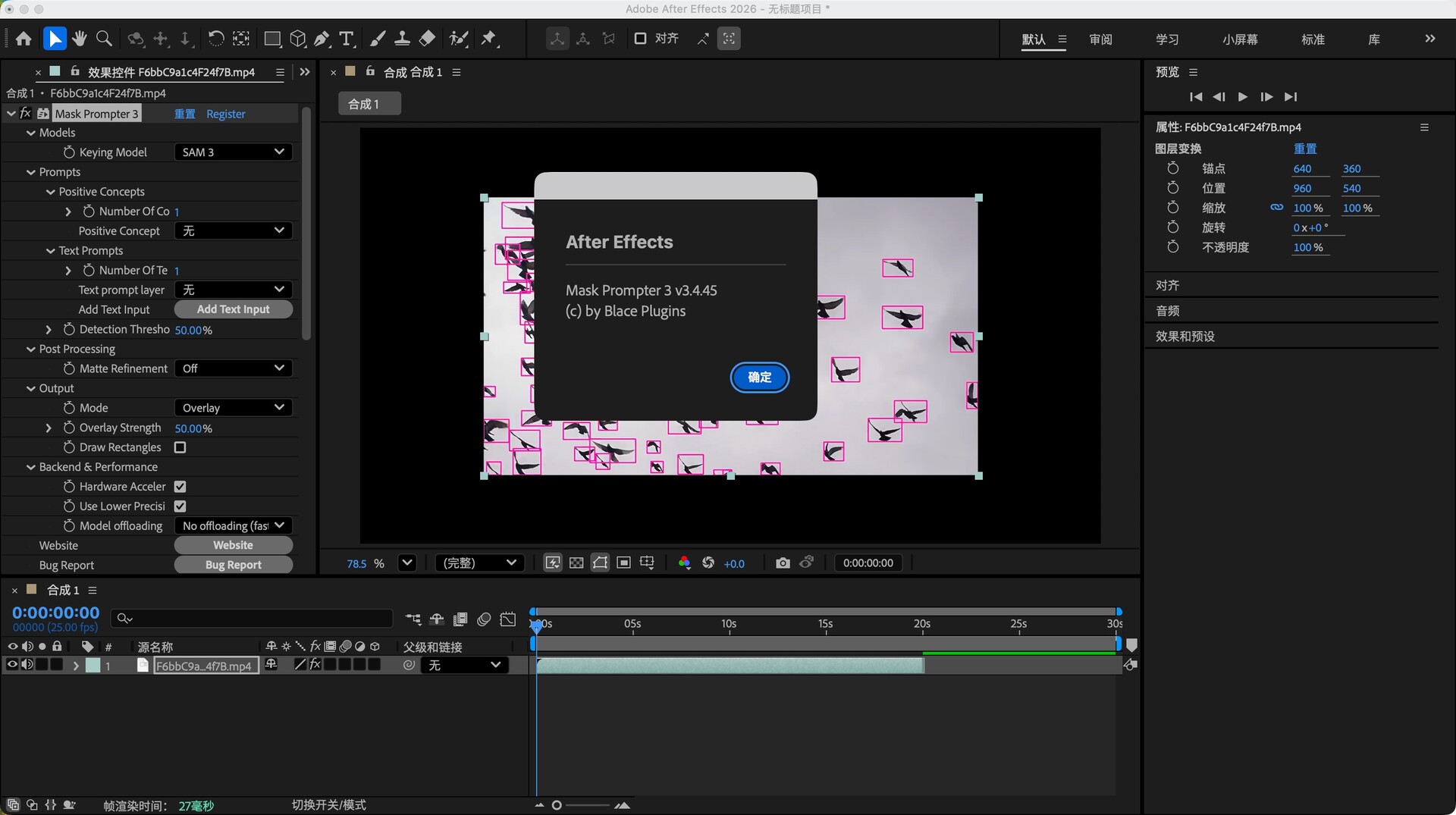The height and width of the screenshot is (815, 1456).
Task: Open the Keying Model SAM 3 dropdown
Action: click(233, 152)
